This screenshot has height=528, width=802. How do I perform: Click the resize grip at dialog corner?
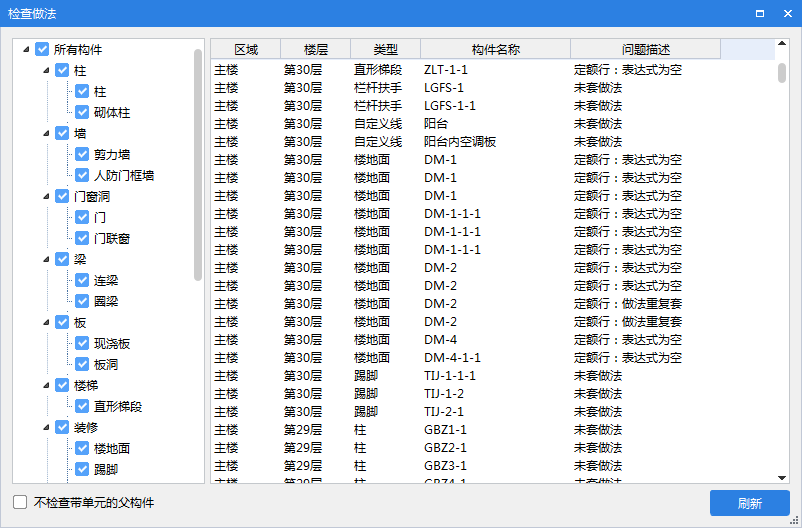794,521
